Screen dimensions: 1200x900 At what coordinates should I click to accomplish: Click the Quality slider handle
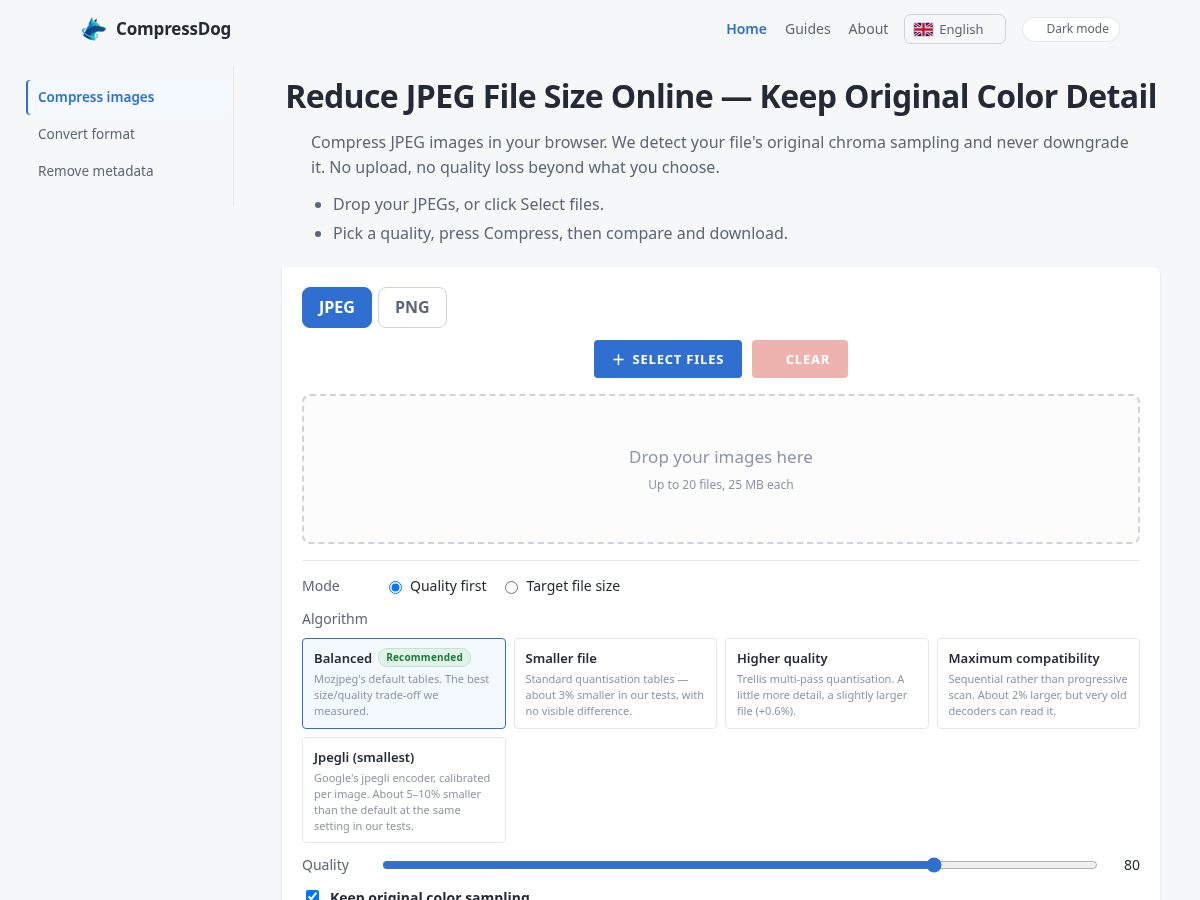pyautogui.click(x=934, y=865)
